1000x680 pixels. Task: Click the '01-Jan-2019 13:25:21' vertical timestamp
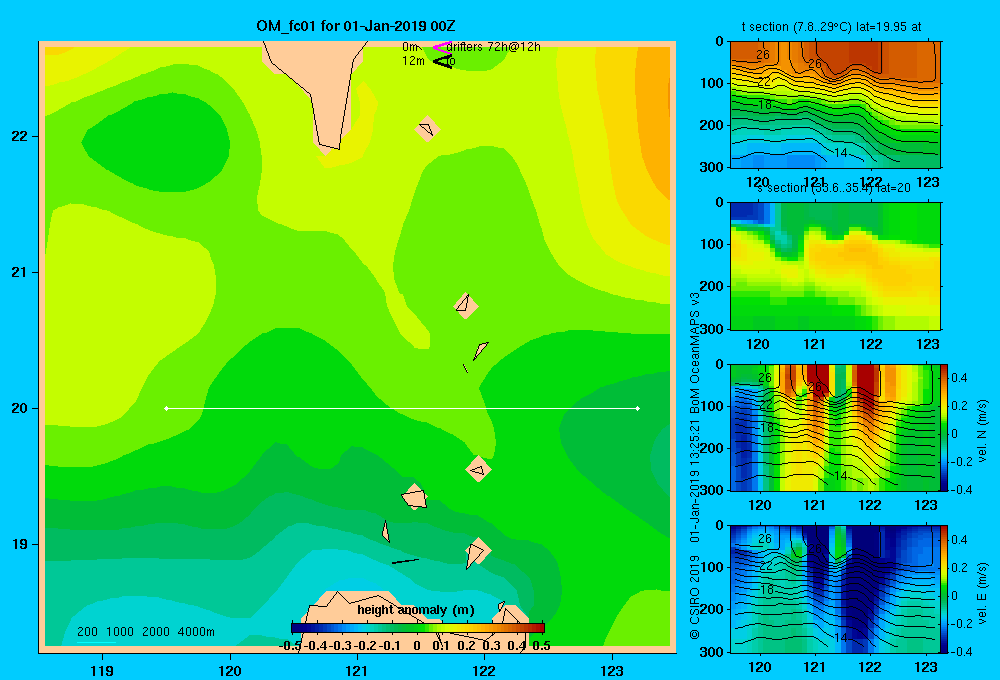tap(695, 480)
